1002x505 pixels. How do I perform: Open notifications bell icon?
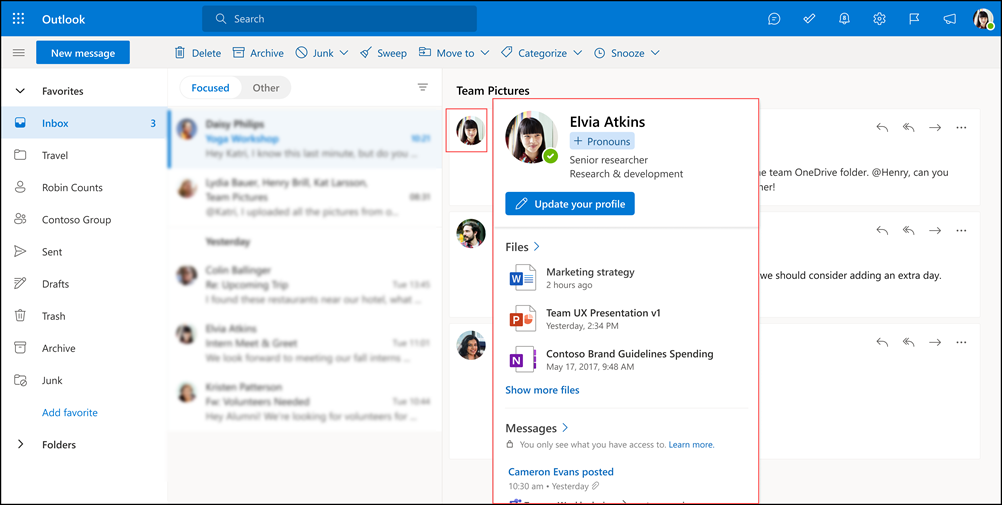tap(844, 19)
